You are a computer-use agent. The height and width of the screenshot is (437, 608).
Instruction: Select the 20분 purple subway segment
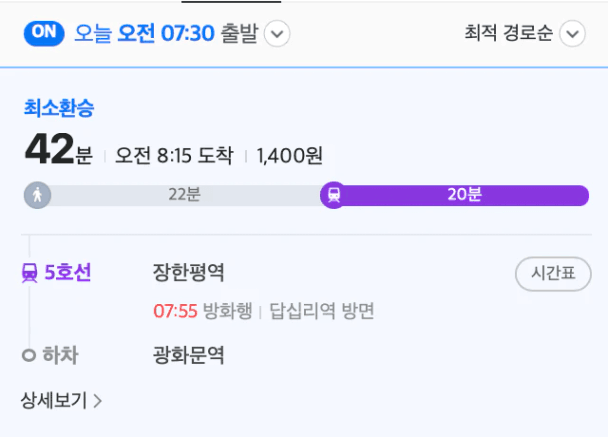coord(465,196)
